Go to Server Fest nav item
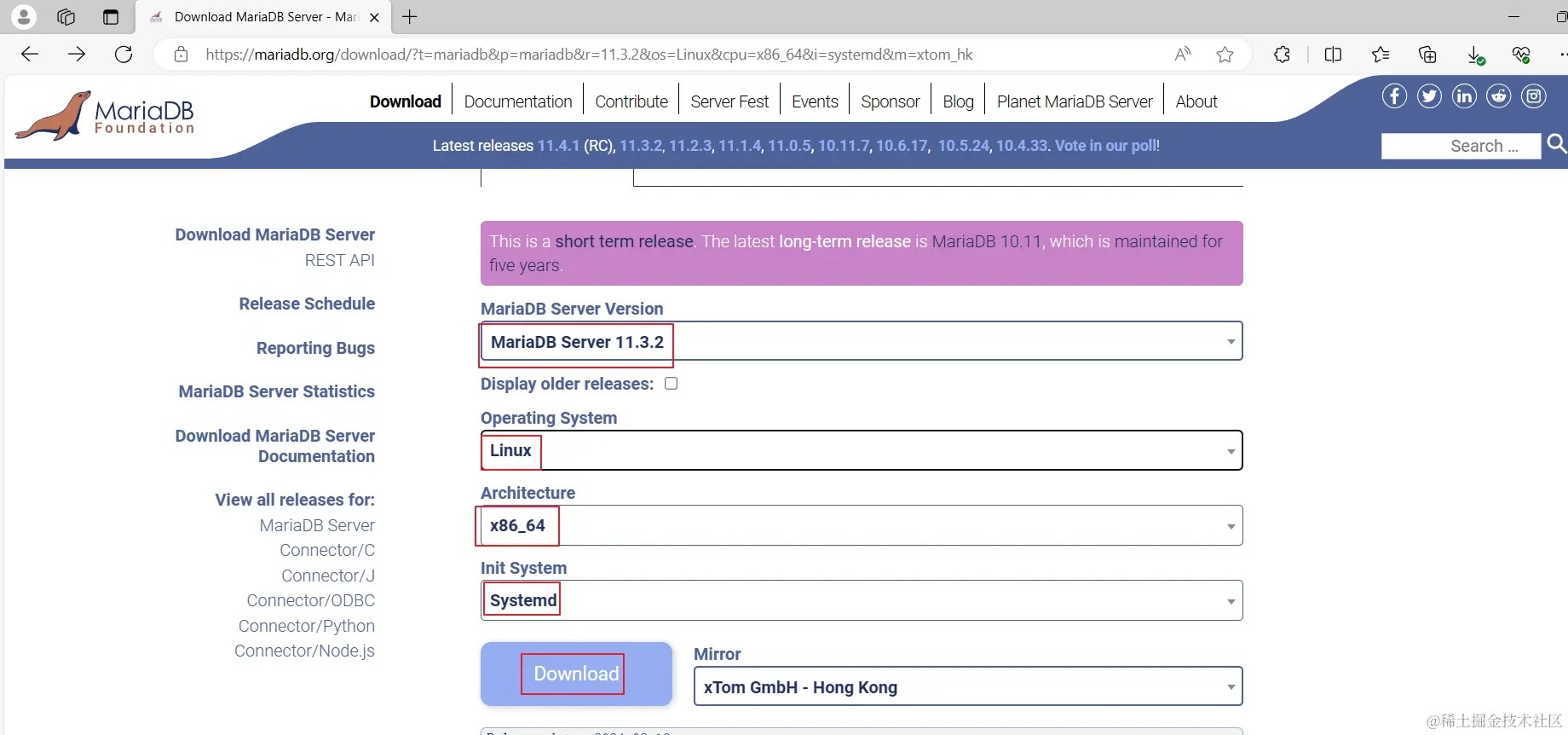 pyautogui.click(x=729, y=101)
